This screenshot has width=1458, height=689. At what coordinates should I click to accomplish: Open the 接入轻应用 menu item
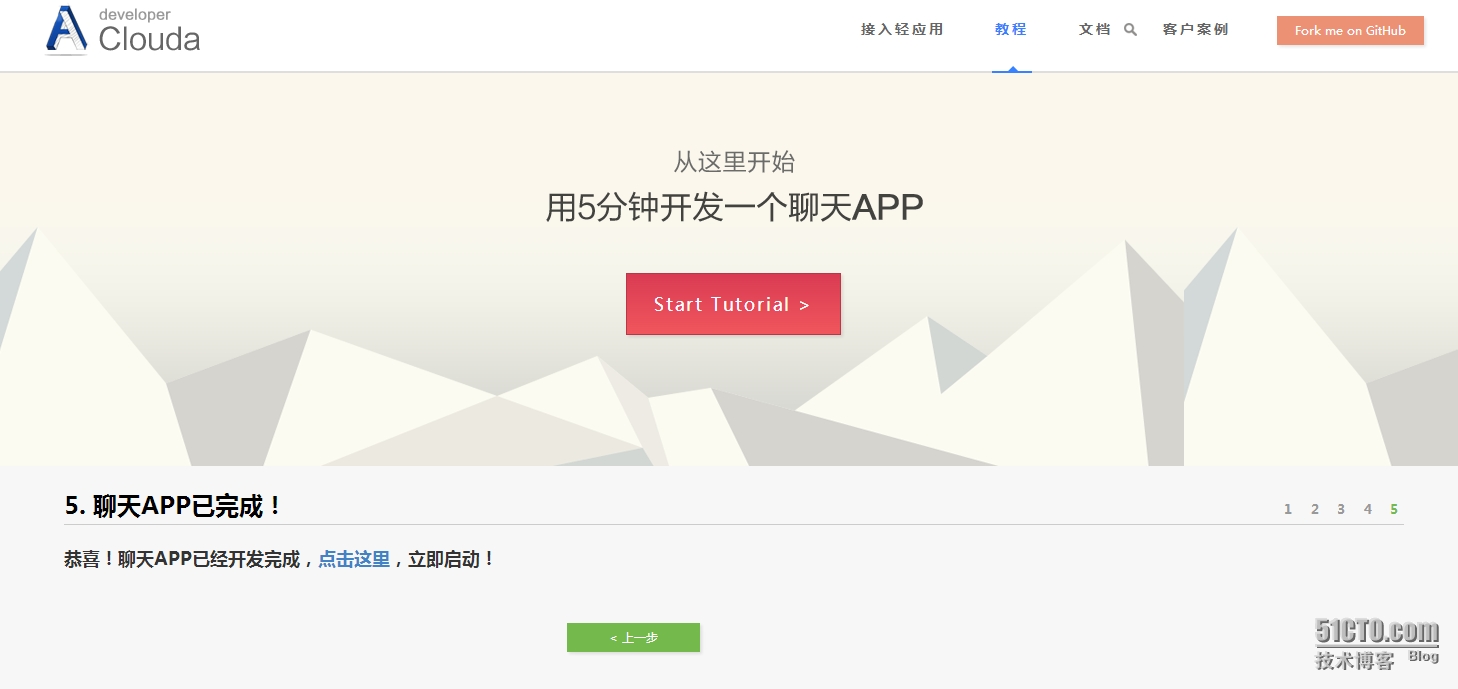click(902, 30)
